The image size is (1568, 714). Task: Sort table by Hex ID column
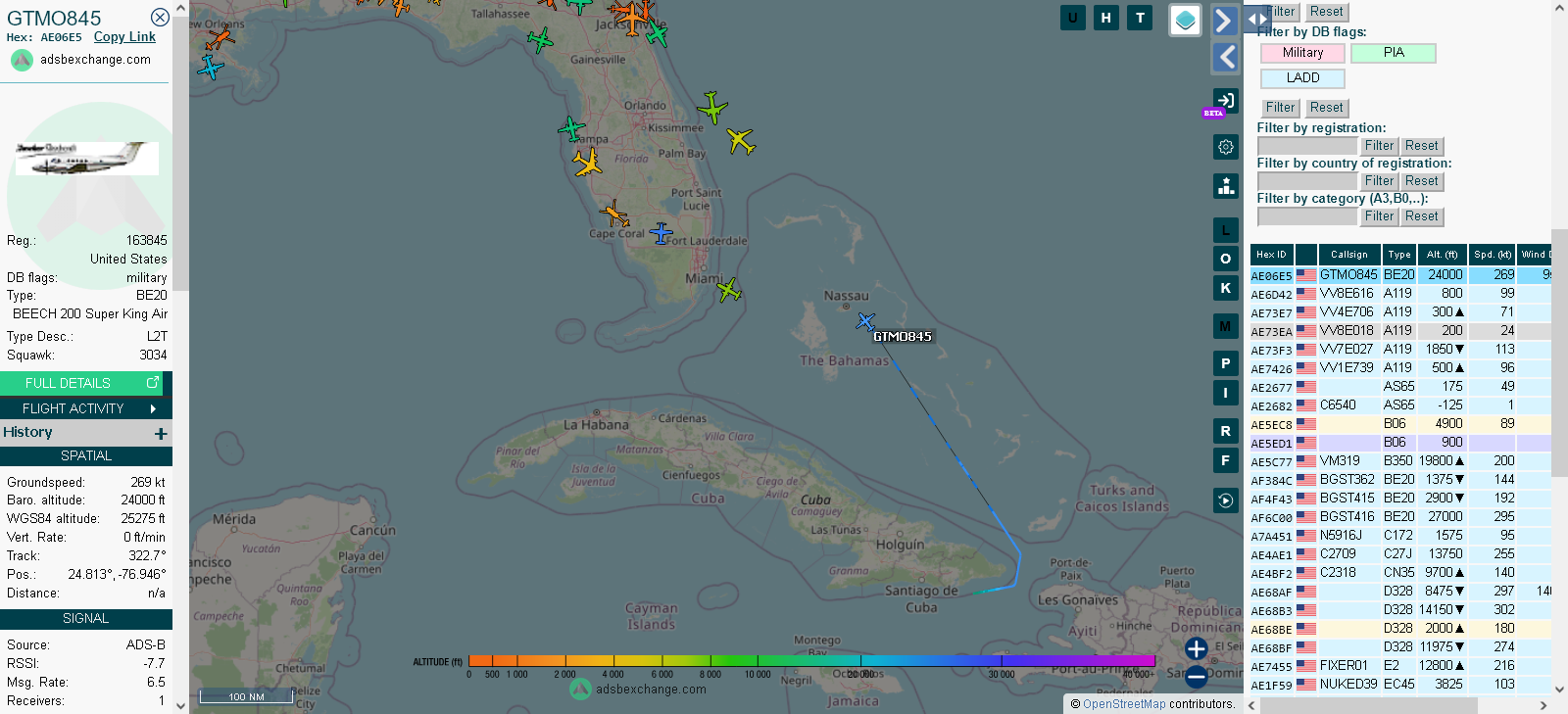1271,255
